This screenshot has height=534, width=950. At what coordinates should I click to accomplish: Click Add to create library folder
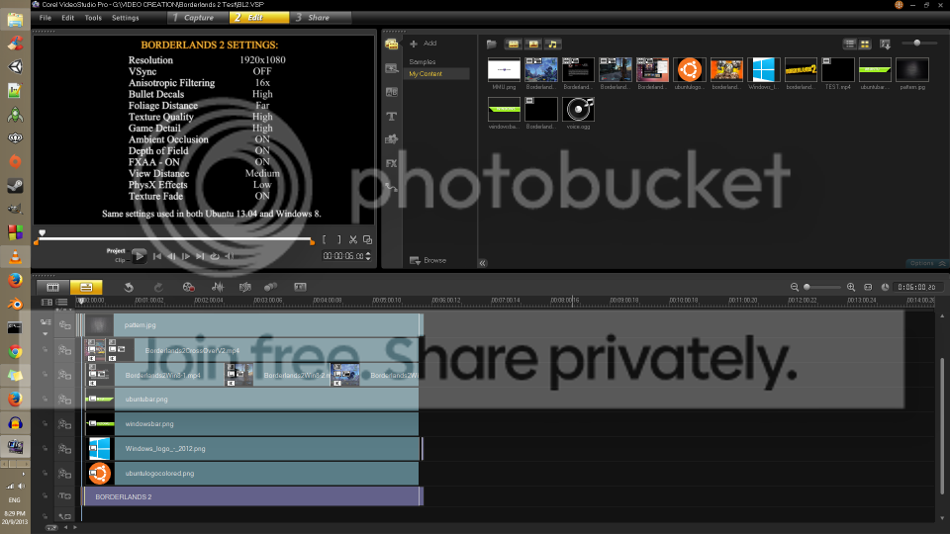coord(423,44)
